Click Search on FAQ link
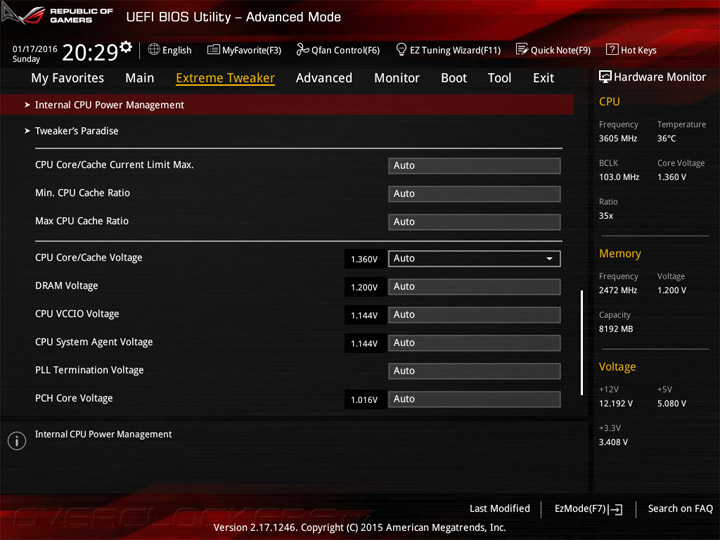This screenshot has height=540, width=720. tap(680, 508)
